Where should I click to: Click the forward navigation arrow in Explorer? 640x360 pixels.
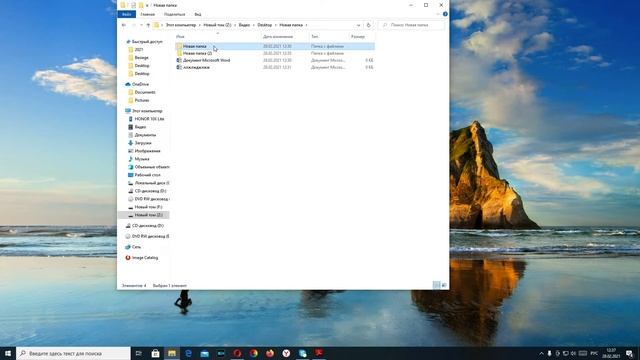tap(133, 25)
